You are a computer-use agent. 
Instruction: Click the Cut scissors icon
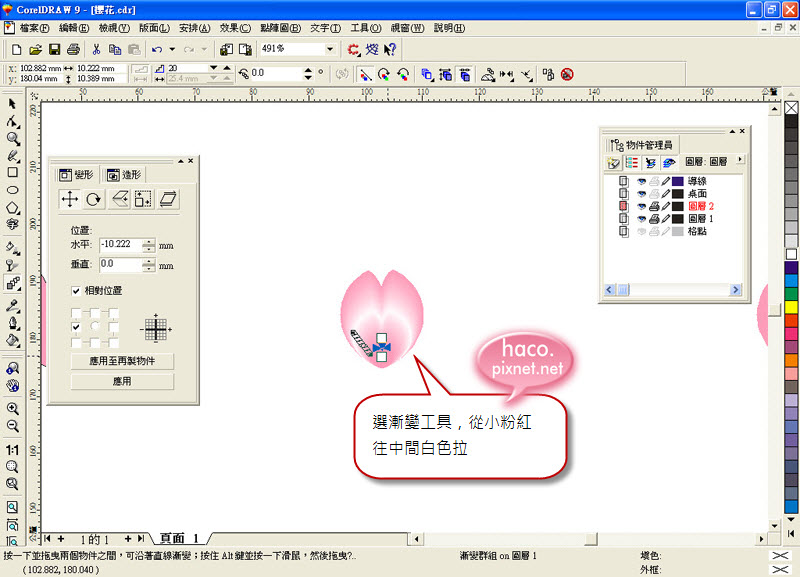click(96, 49)
